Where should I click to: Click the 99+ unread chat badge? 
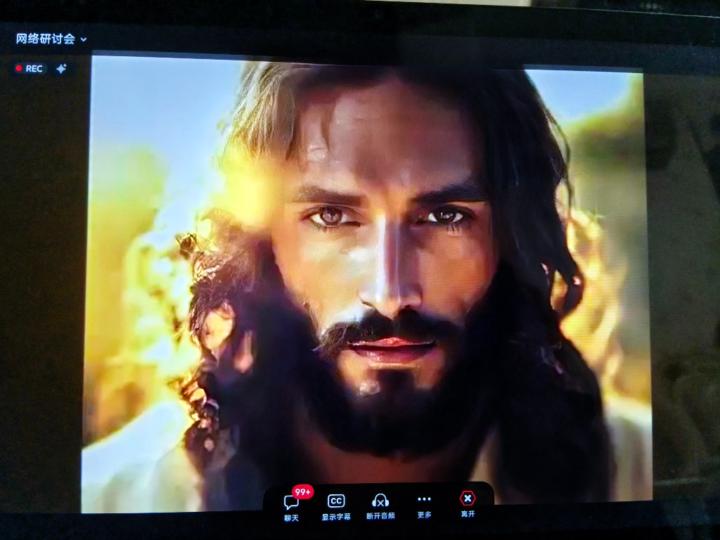click(x=303, y=492)
